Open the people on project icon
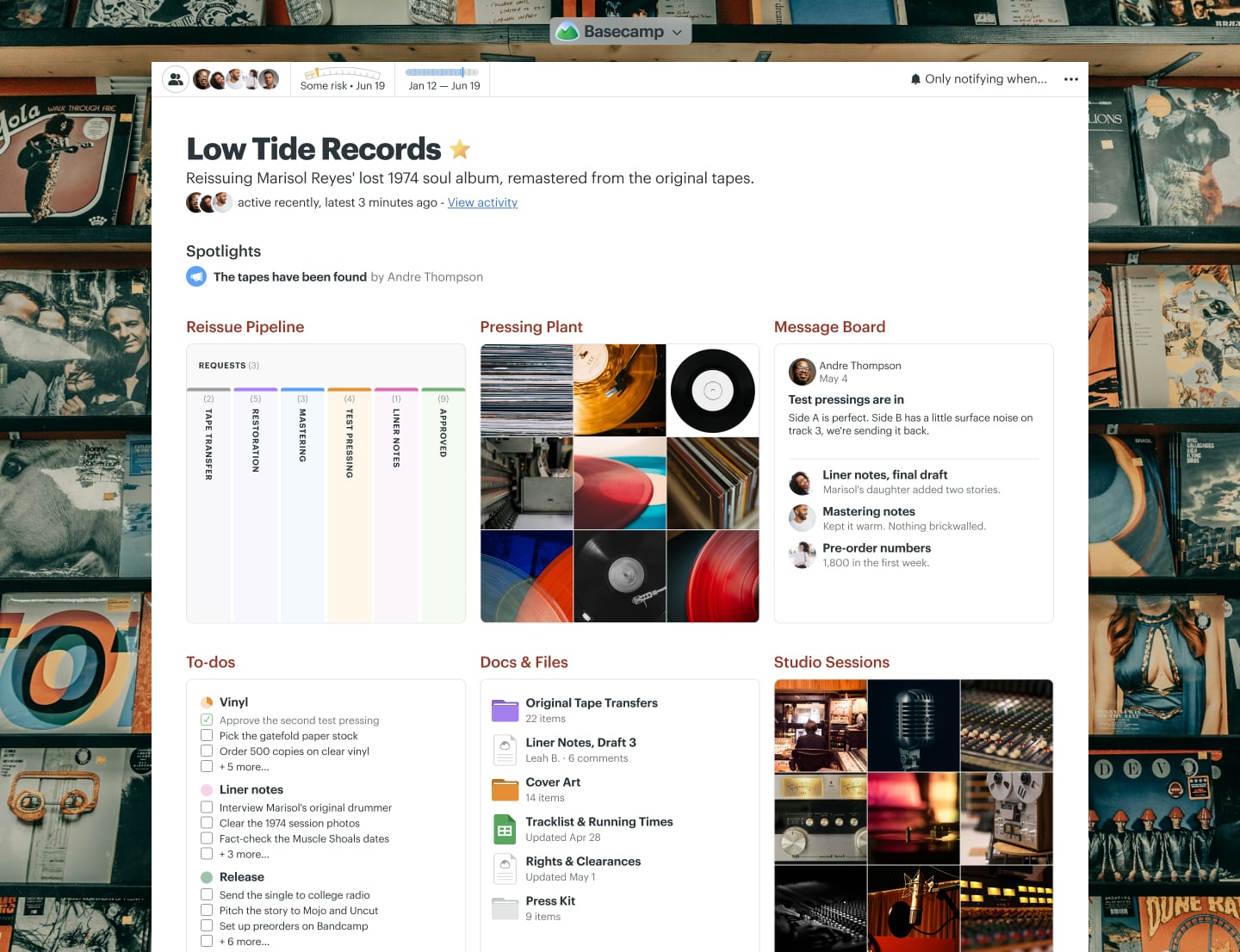This screenshot has width=1240, height=952. pos(176,79)
